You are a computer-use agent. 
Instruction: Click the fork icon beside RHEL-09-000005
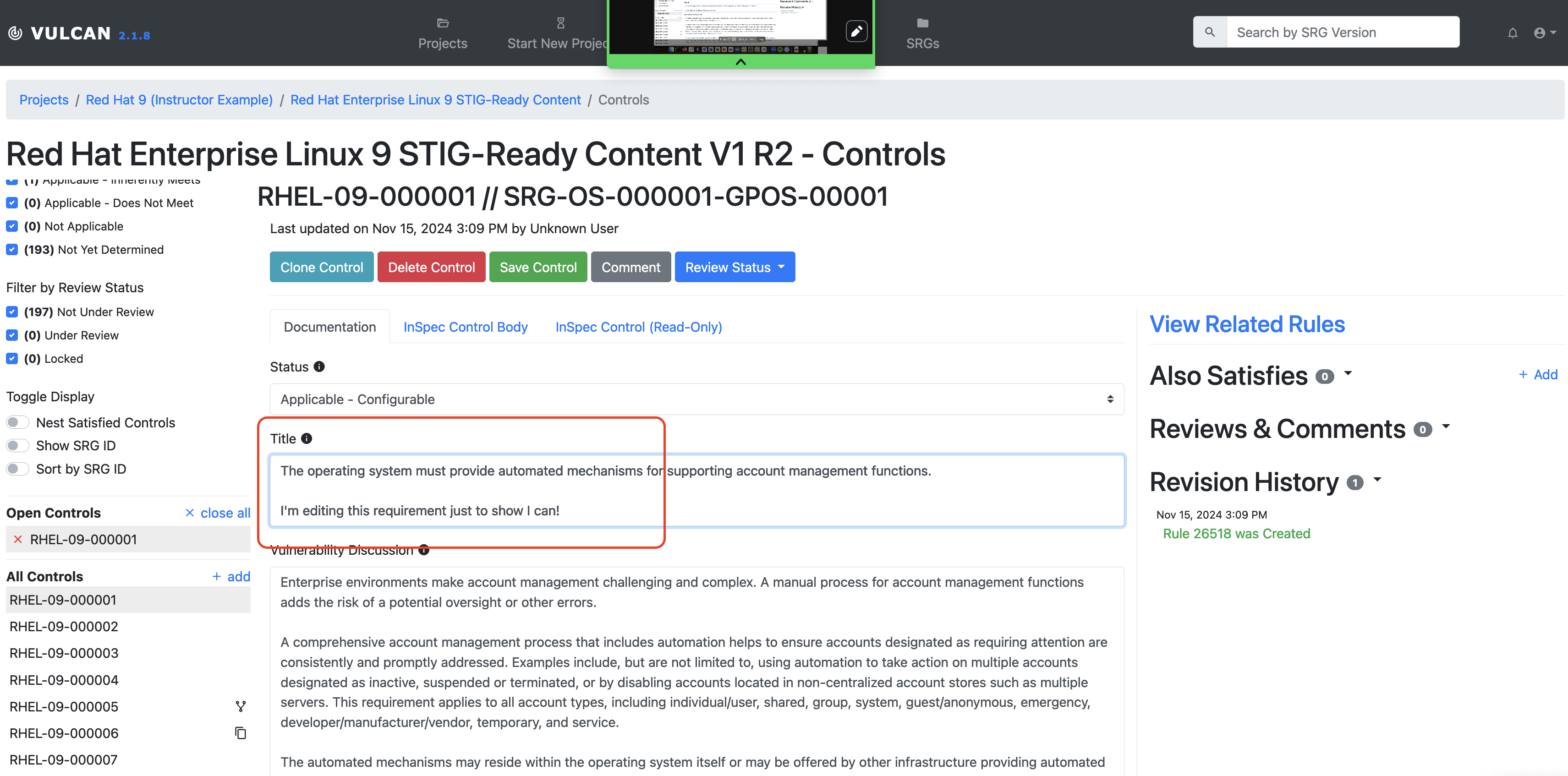tap(241, 706)
